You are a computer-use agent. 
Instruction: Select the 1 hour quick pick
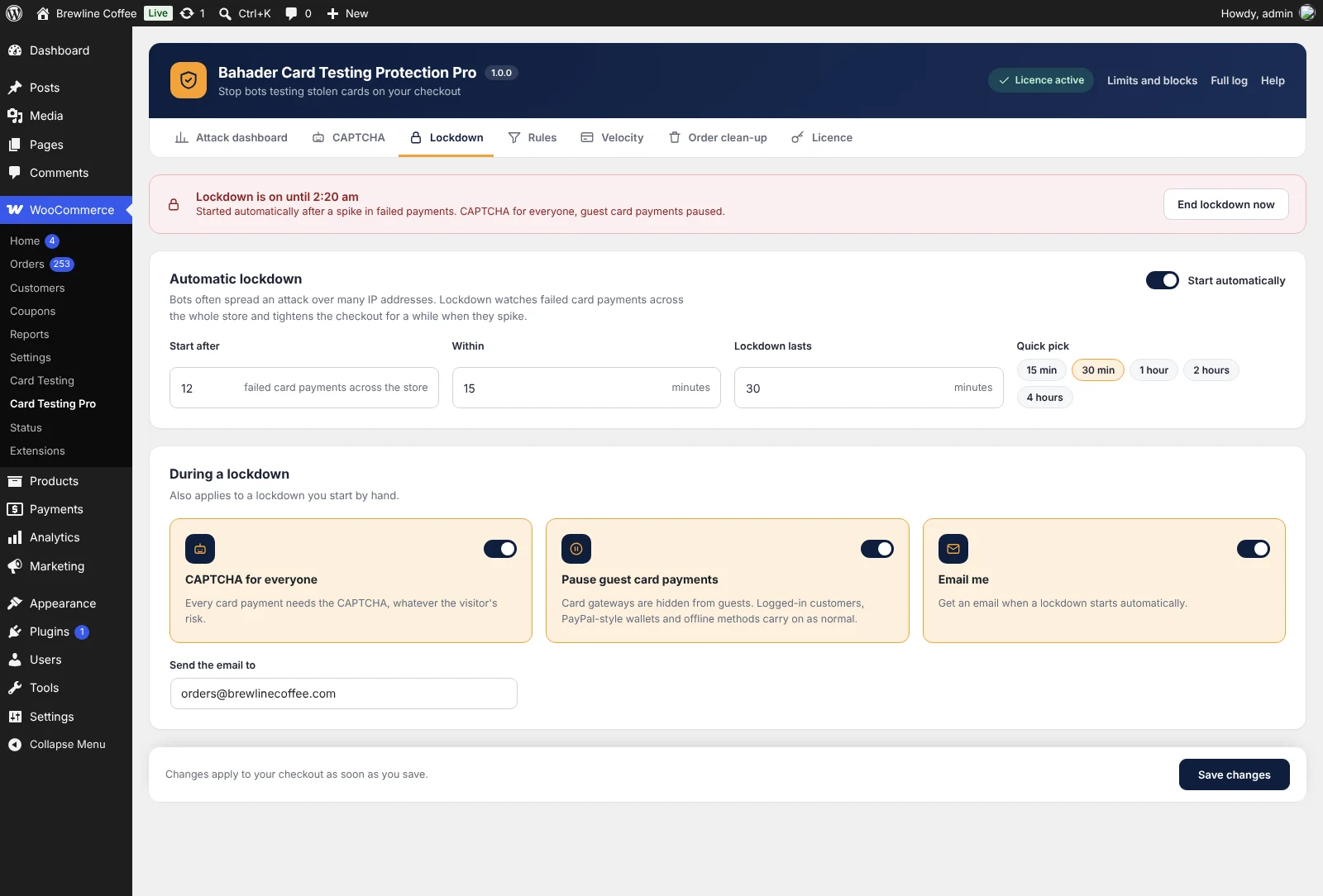(1154, 370)
